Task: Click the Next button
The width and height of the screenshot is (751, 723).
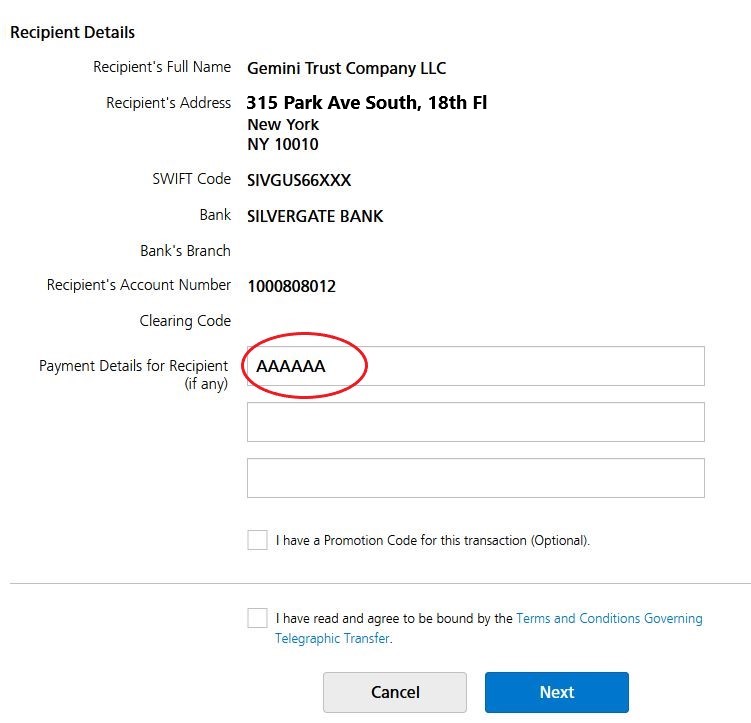Action: [556, 692]
